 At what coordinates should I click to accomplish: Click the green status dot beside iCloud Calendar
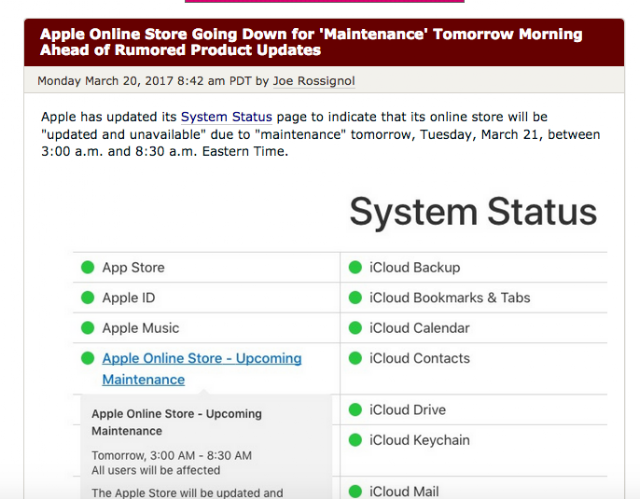coord(356,328)
